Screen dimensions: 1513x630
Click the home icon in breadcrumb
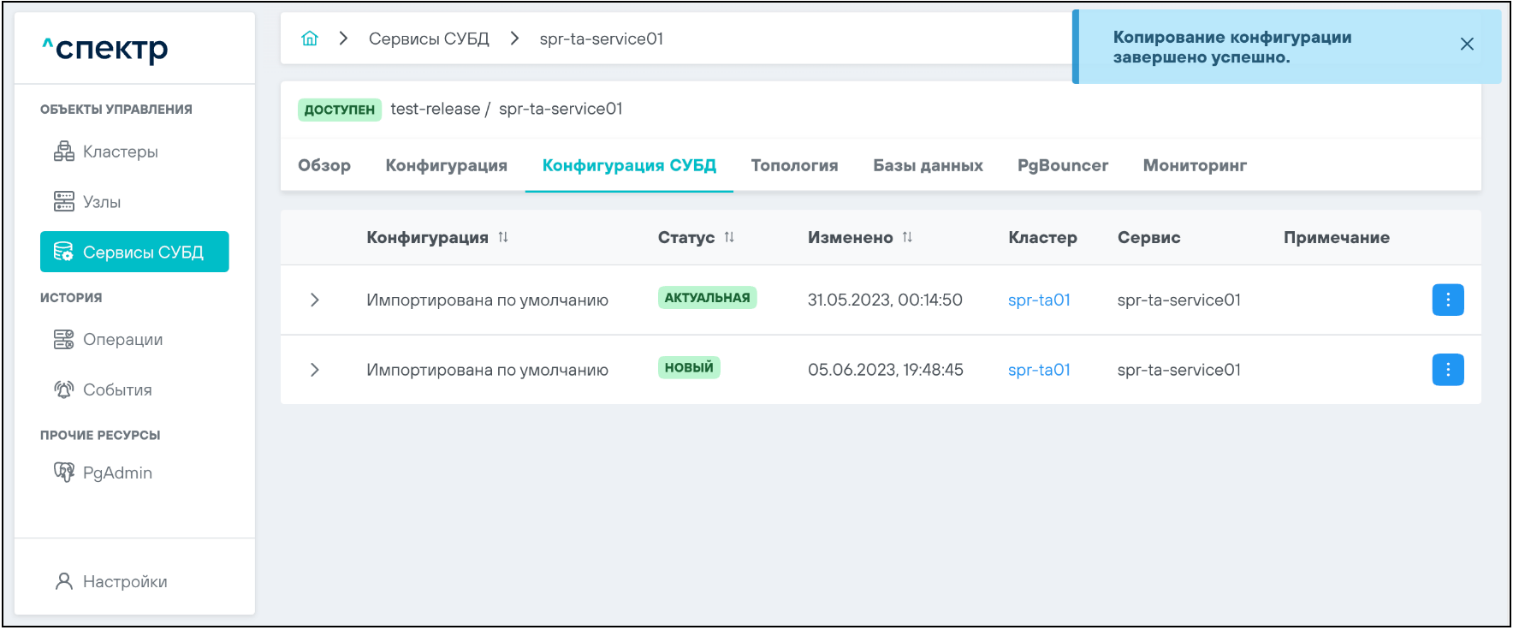[x=310, y=39]
